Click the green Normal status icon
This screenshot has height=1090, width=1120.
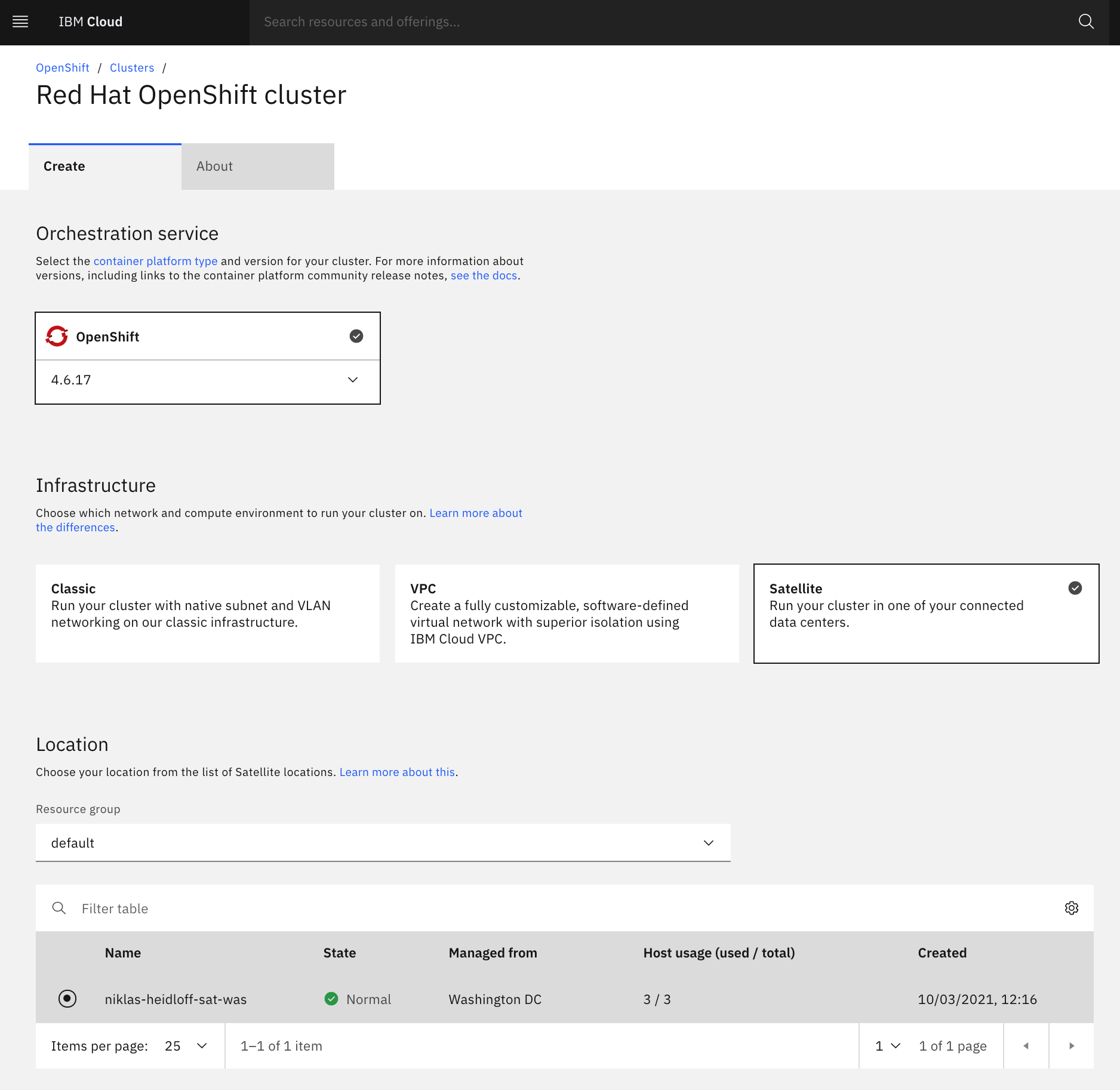point(331,999)
